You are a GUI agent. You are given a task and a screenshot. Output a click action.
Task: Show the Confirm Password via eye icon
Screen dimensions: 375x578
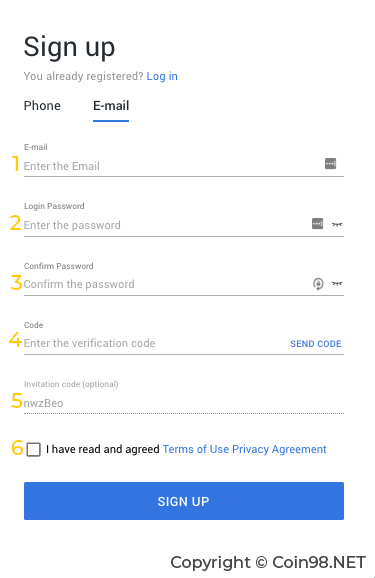click(337, 283)
